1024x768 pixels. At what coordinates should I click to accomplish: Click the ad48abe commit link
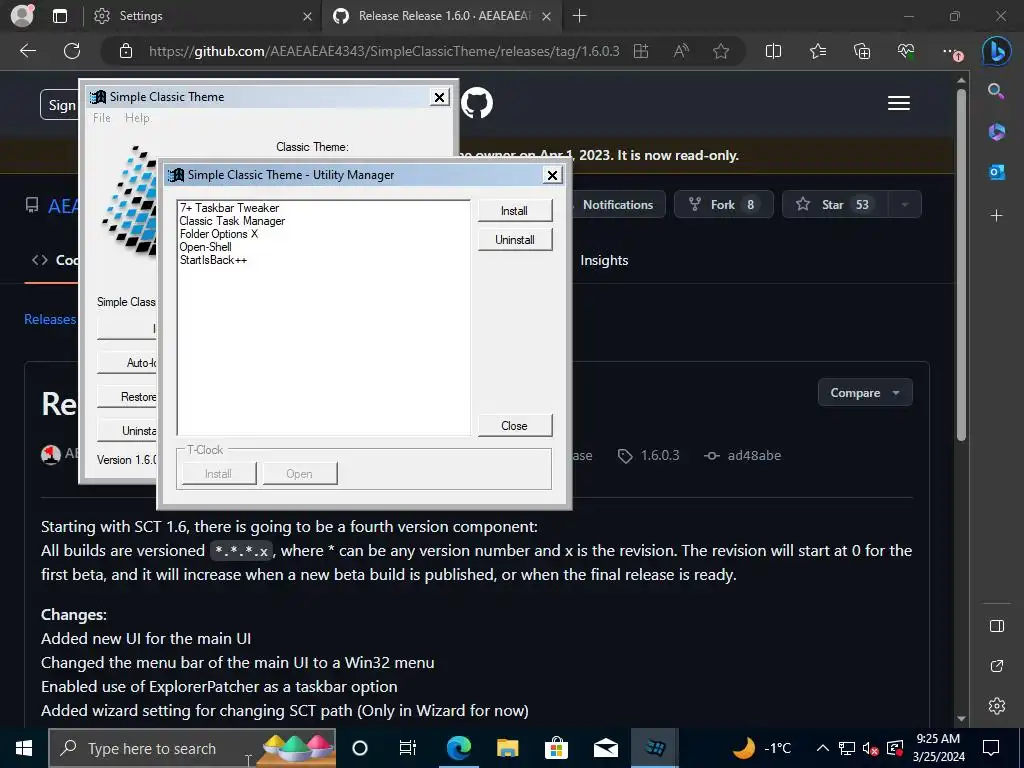tap(743, 455)
